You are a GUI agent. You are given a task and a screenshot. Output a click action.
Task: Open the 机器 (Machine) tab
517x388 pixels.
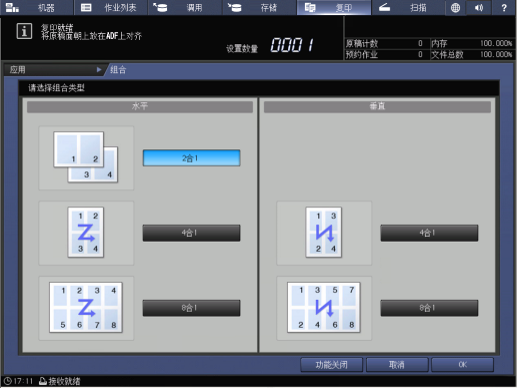tap(37, 7)
